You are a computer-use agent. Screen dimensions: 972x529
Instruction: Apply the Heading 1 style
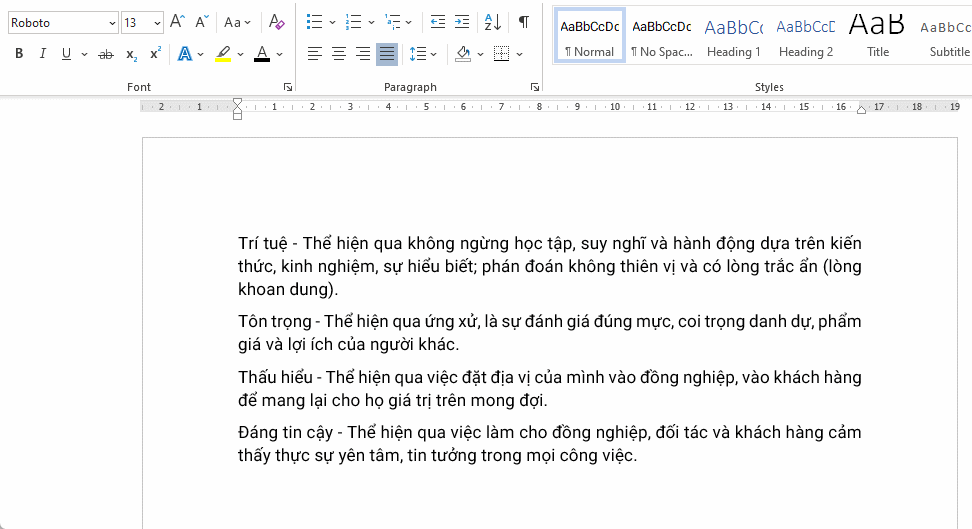point(733,35)
